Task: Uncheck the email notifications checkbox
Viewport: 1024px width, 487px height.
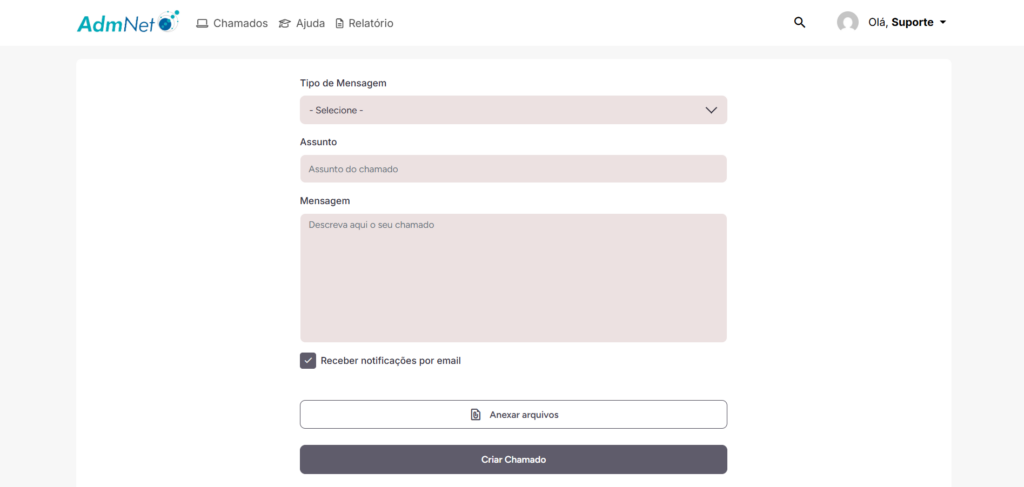Action: pyautogui.click(x=308, y=361)
